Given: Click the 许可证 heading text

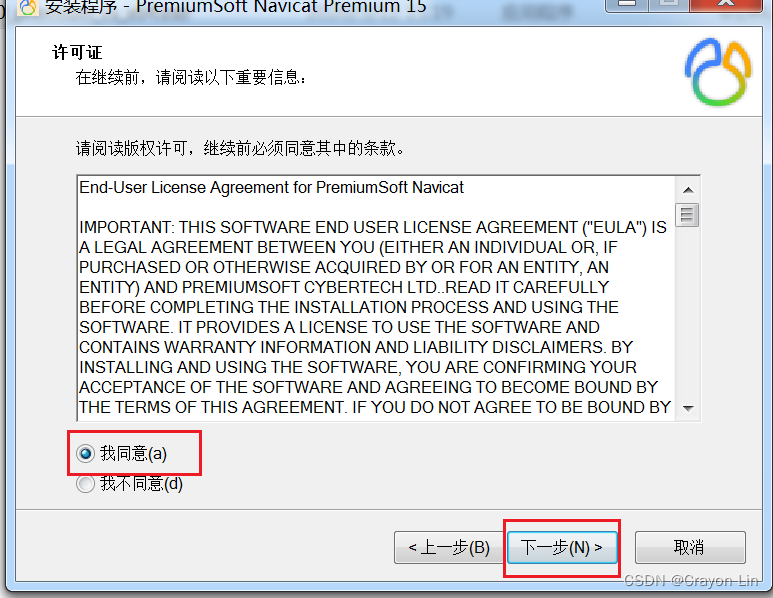Looking at the screenshot, I should click(x=77, y=52).
